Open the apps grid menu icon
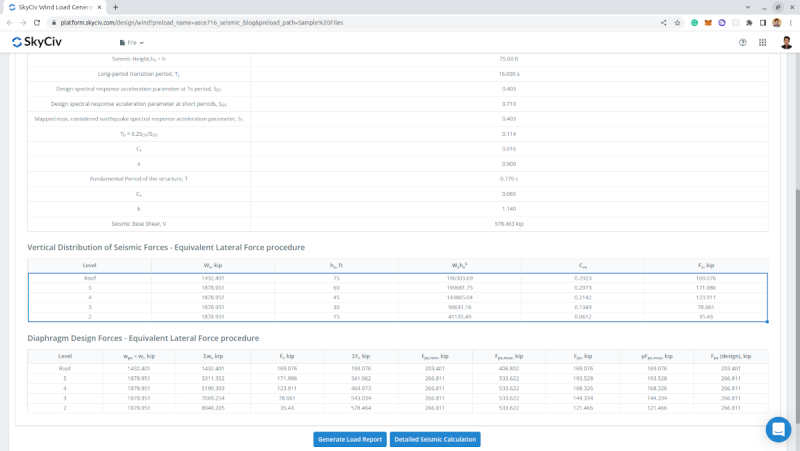This screenshot has width=800, height=451. [763, 43]
